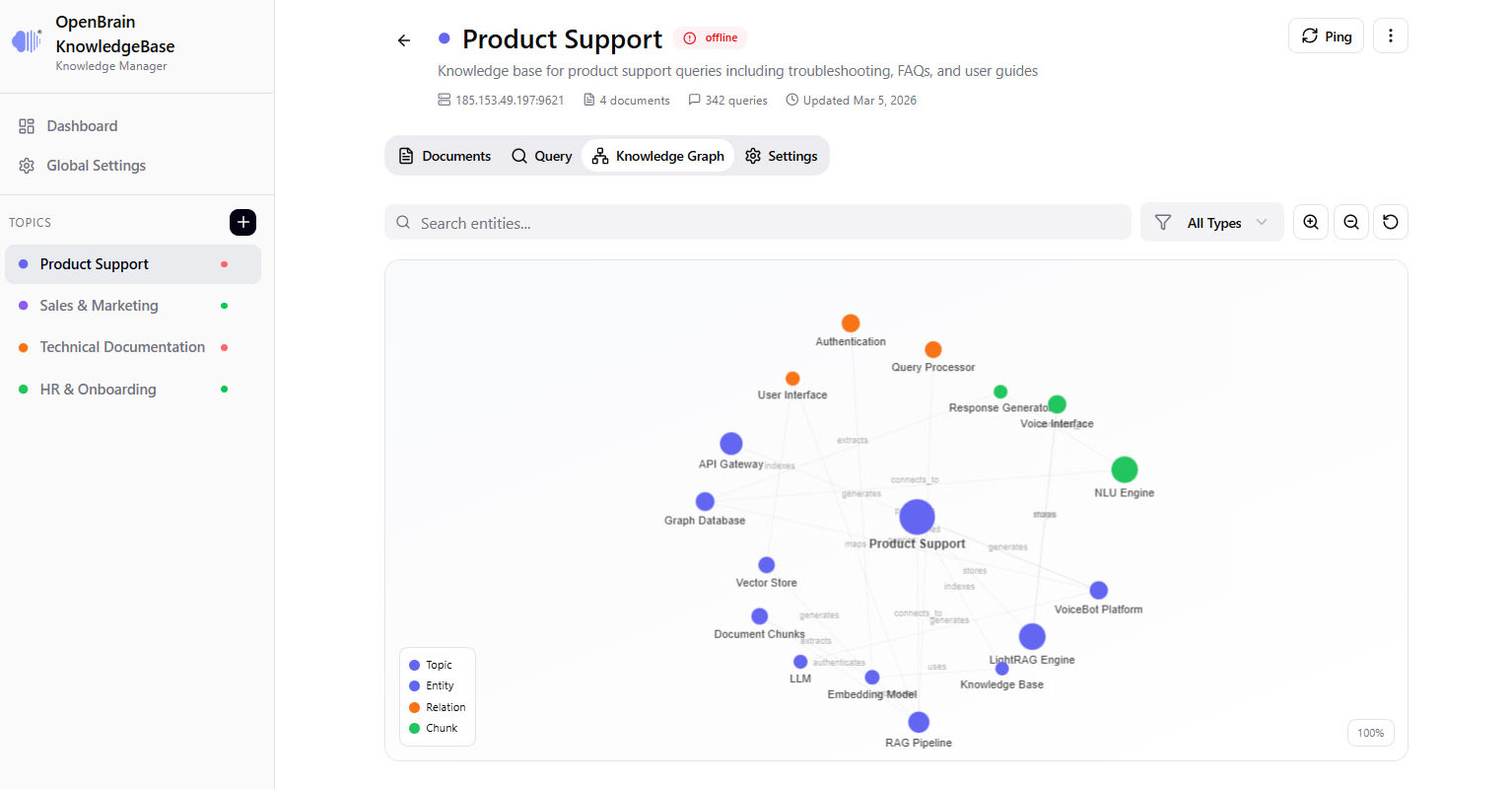Screen dimensions: 1512x789
Task: Click the back arrow icon
Action: (x=404, y=40)
